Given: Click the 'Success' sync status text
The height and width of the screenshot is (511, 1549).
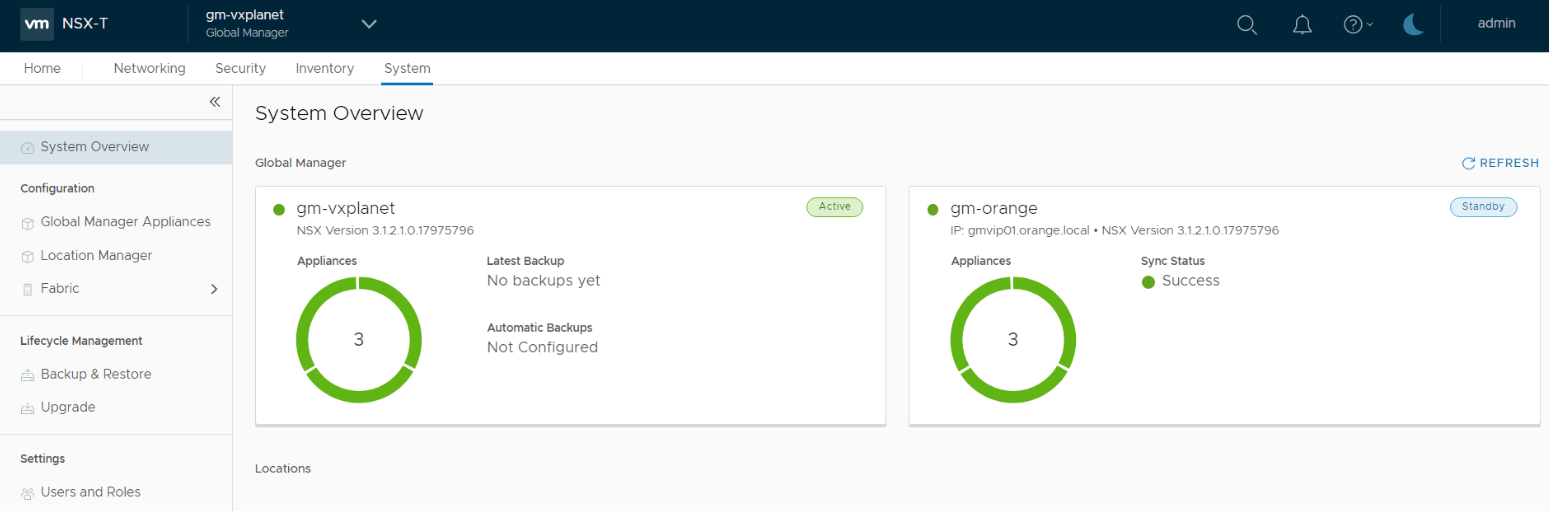Looking at the screenshot, I should coord(1191,281).
